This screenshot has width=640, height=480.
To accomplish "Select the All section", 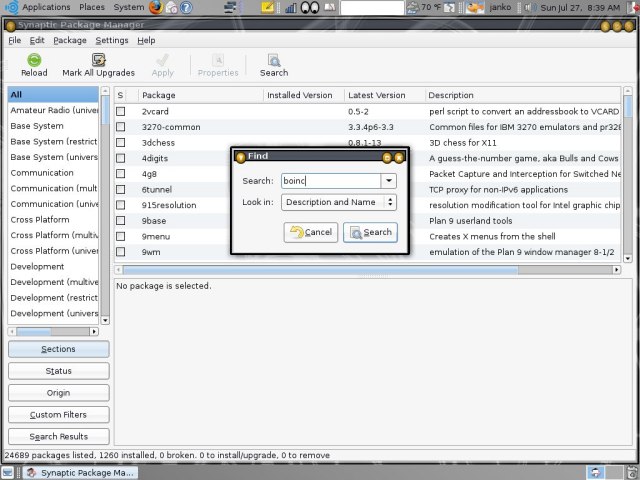I will (x=53, y=95).
